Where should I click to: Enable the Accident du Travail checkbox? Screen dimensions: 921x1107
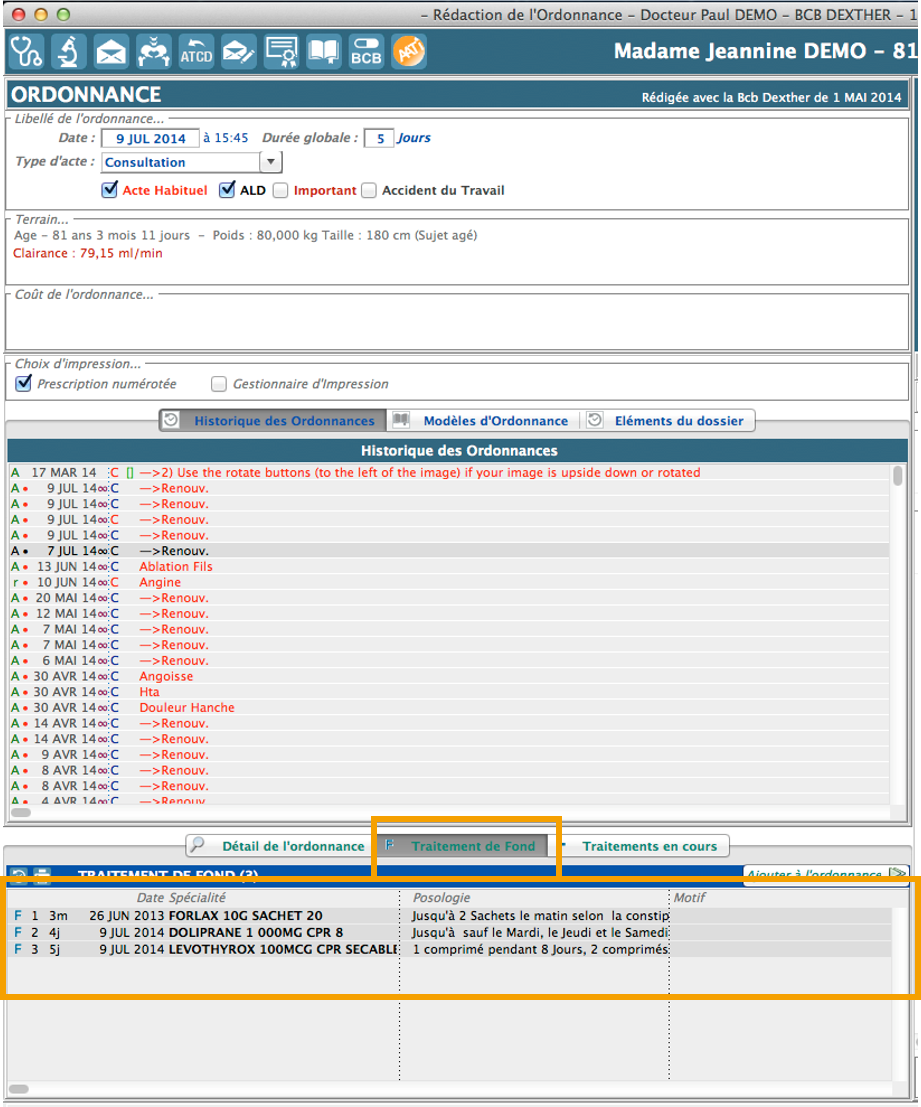pos(369,190)
